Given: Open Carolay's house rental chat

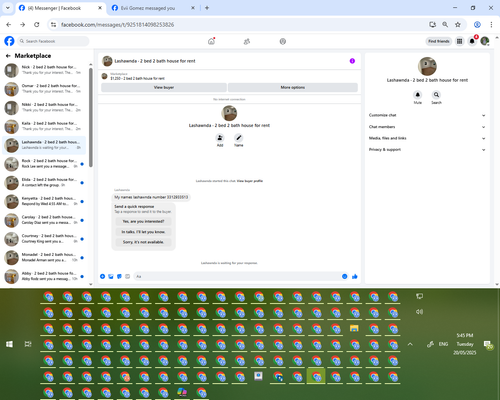Looking at the screenshot, I should 44,220.
